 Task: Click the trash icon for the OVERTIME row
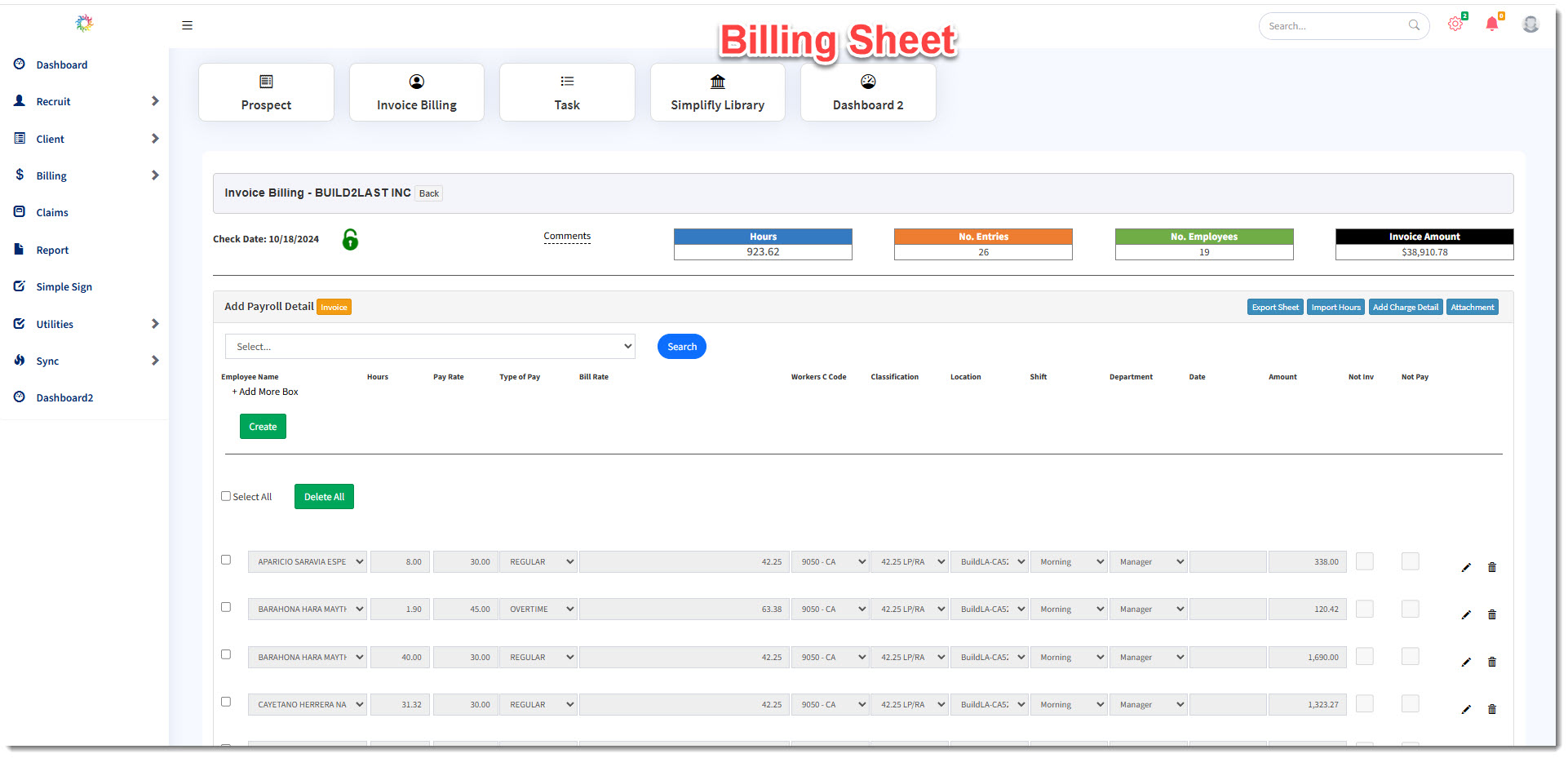1492,614
